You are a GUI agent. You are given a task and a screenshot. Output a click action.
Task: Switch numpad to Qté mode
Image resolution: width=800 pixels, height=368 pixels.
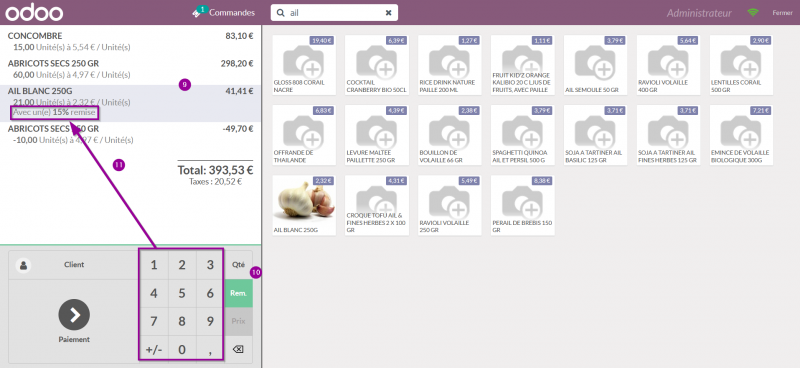[x=238, y=265]
